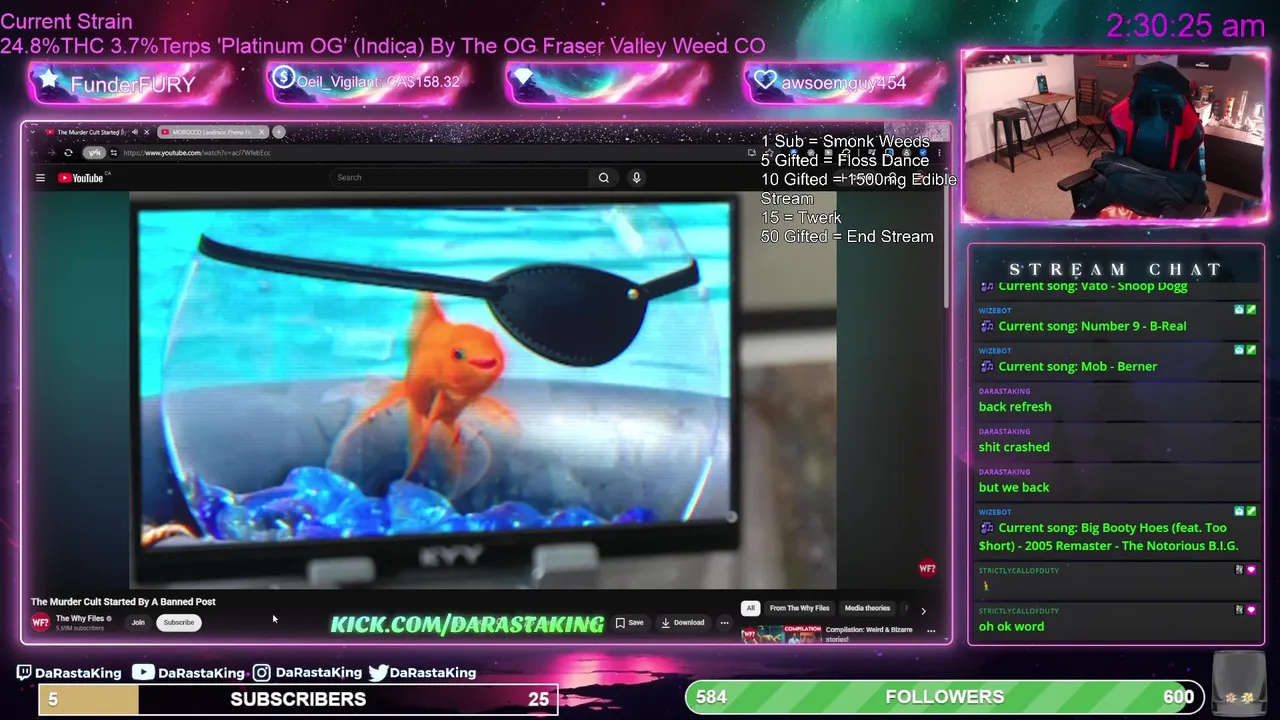Select the Media theories chip
Image resolution: width=1280 pixels, height=720 pixels.
click(x=867, y=608)
